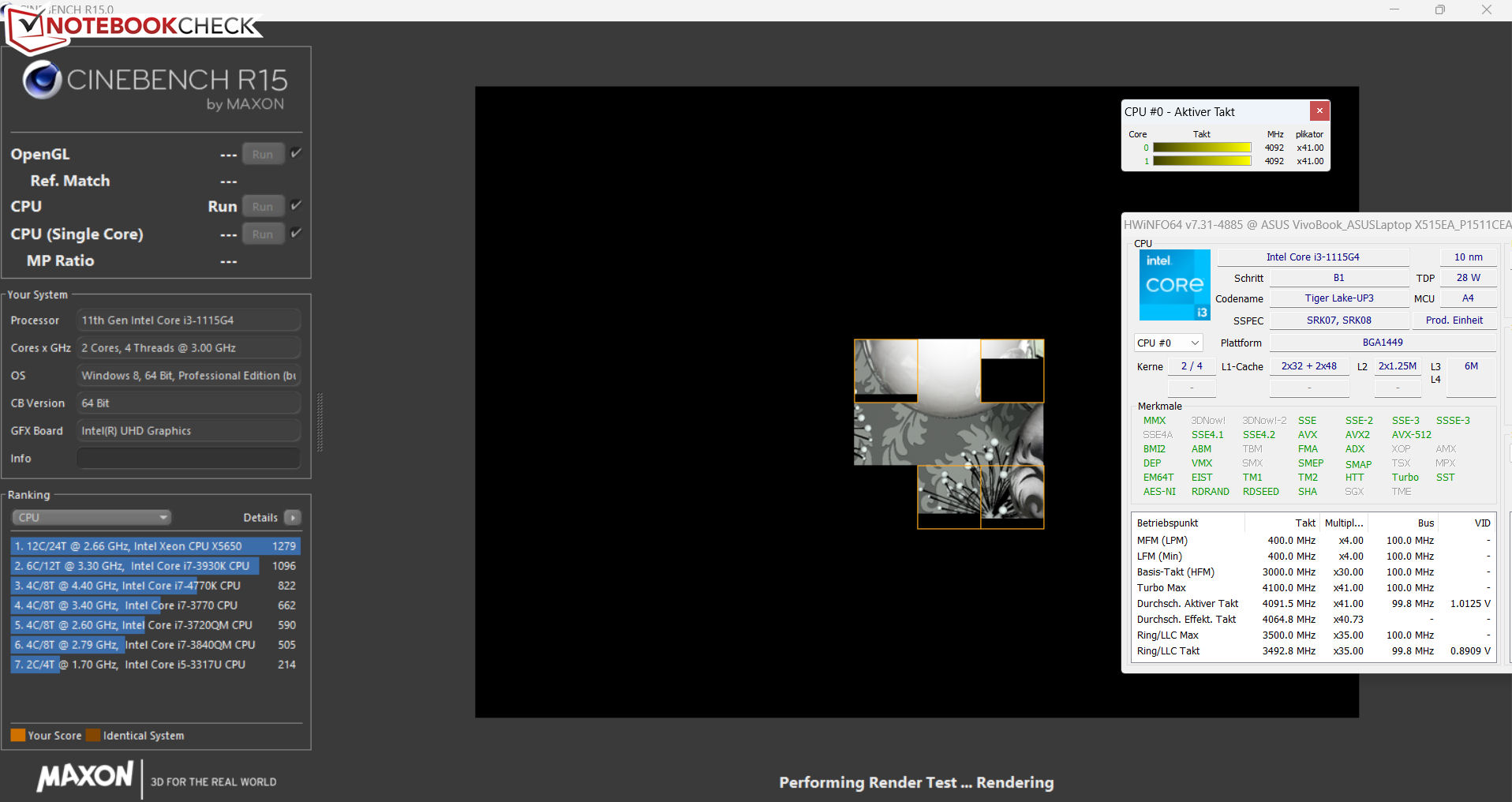Image resolution: width=1512 pixels, height=802 pixels.
Task: Click the MAXON logo at bottom left
Action: 85,777
